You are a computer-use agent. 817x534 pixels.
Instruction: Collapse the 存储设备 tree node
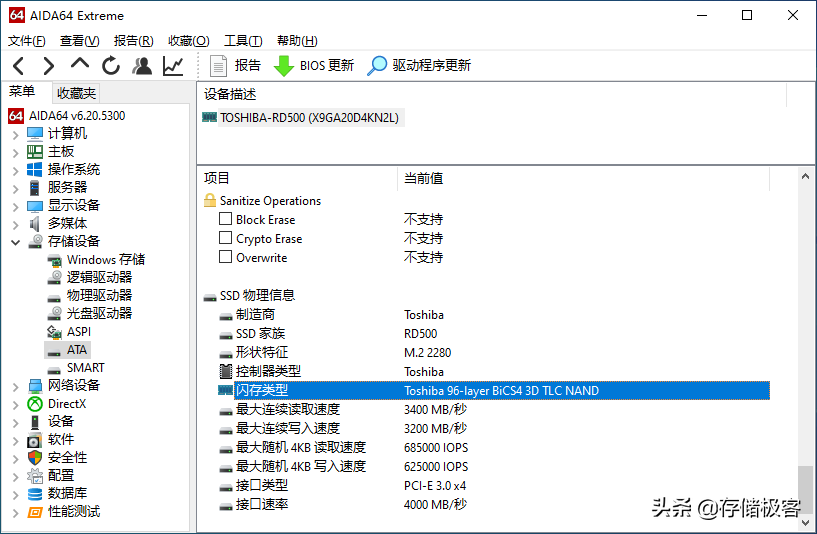point(15,242)
